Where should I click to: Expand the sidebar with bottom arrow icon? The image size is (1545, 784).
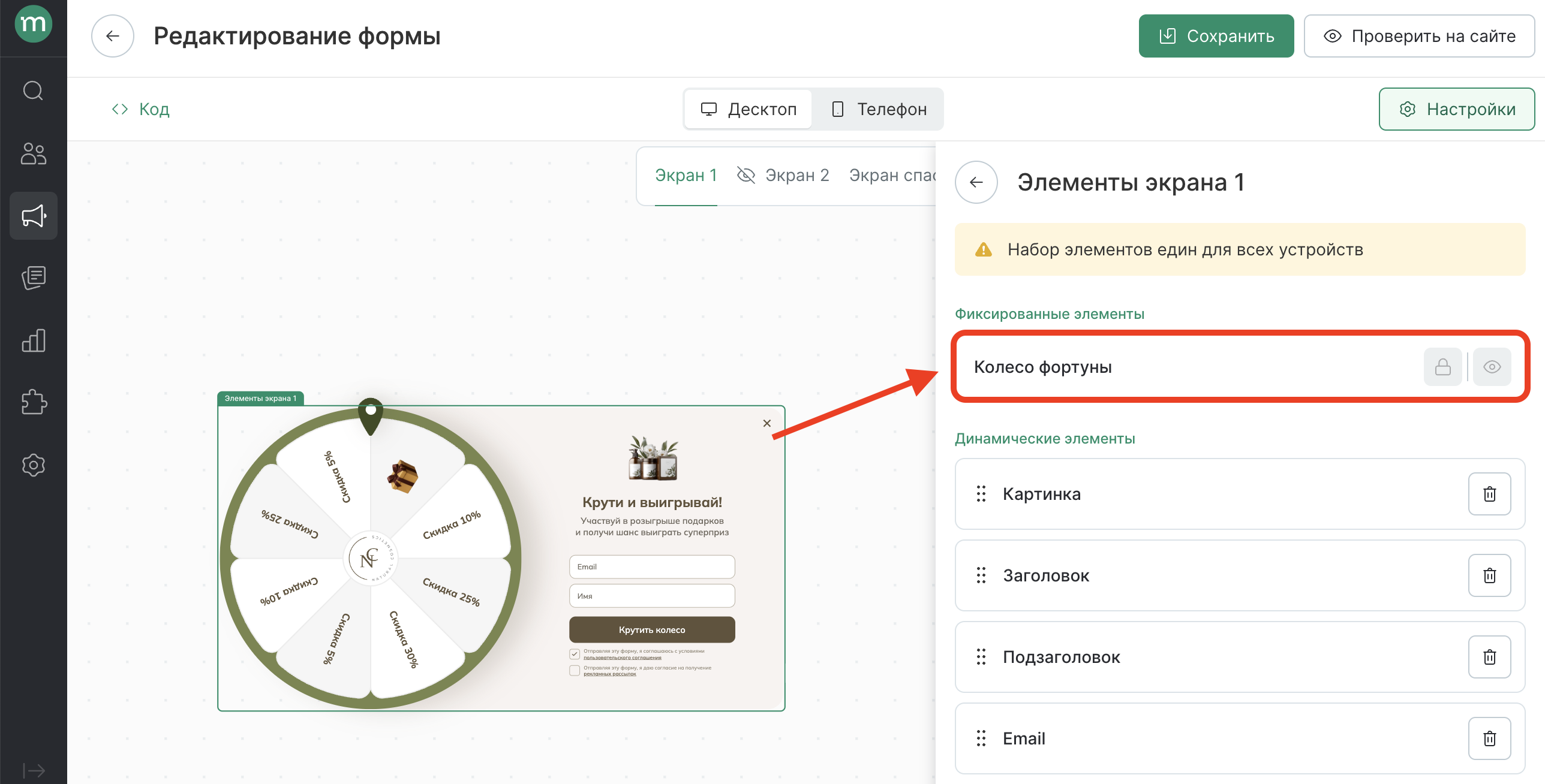(33, 770)
